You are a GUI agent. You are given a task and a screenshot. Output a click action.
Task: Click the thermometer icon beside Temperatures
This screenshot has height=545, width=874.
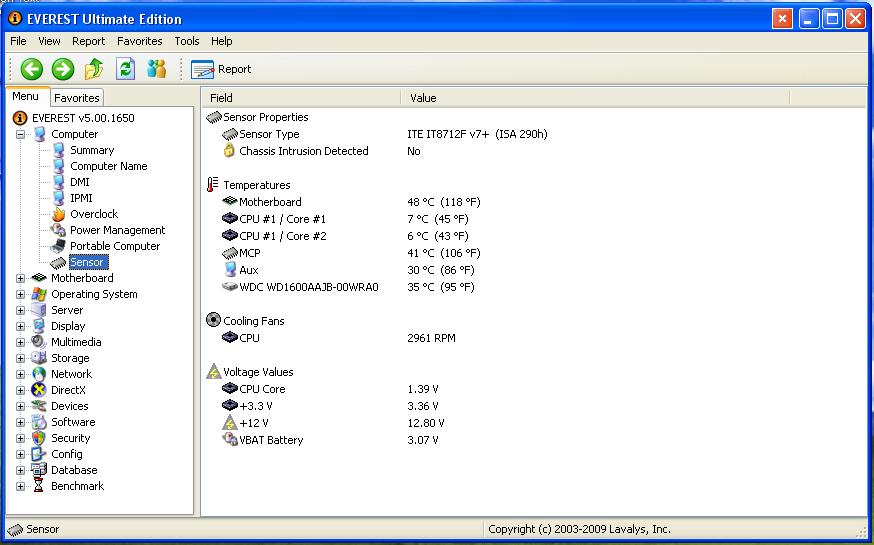click(212, 184)
